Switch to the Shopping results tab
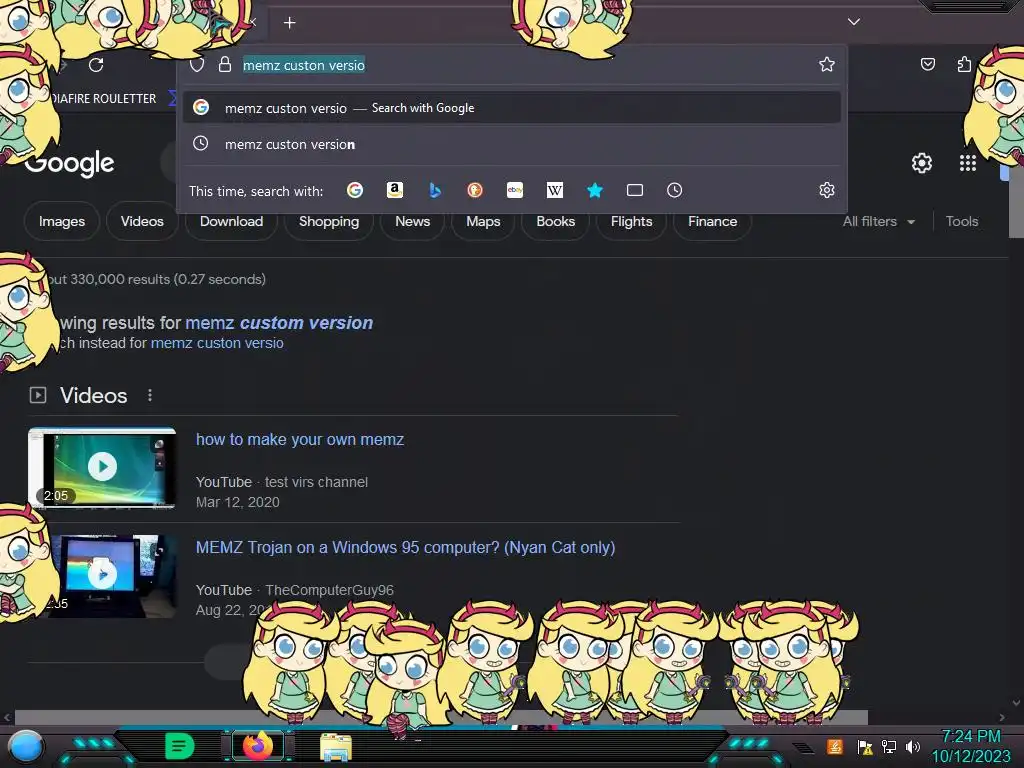The image size is (1024, 768). pos(328,221)
